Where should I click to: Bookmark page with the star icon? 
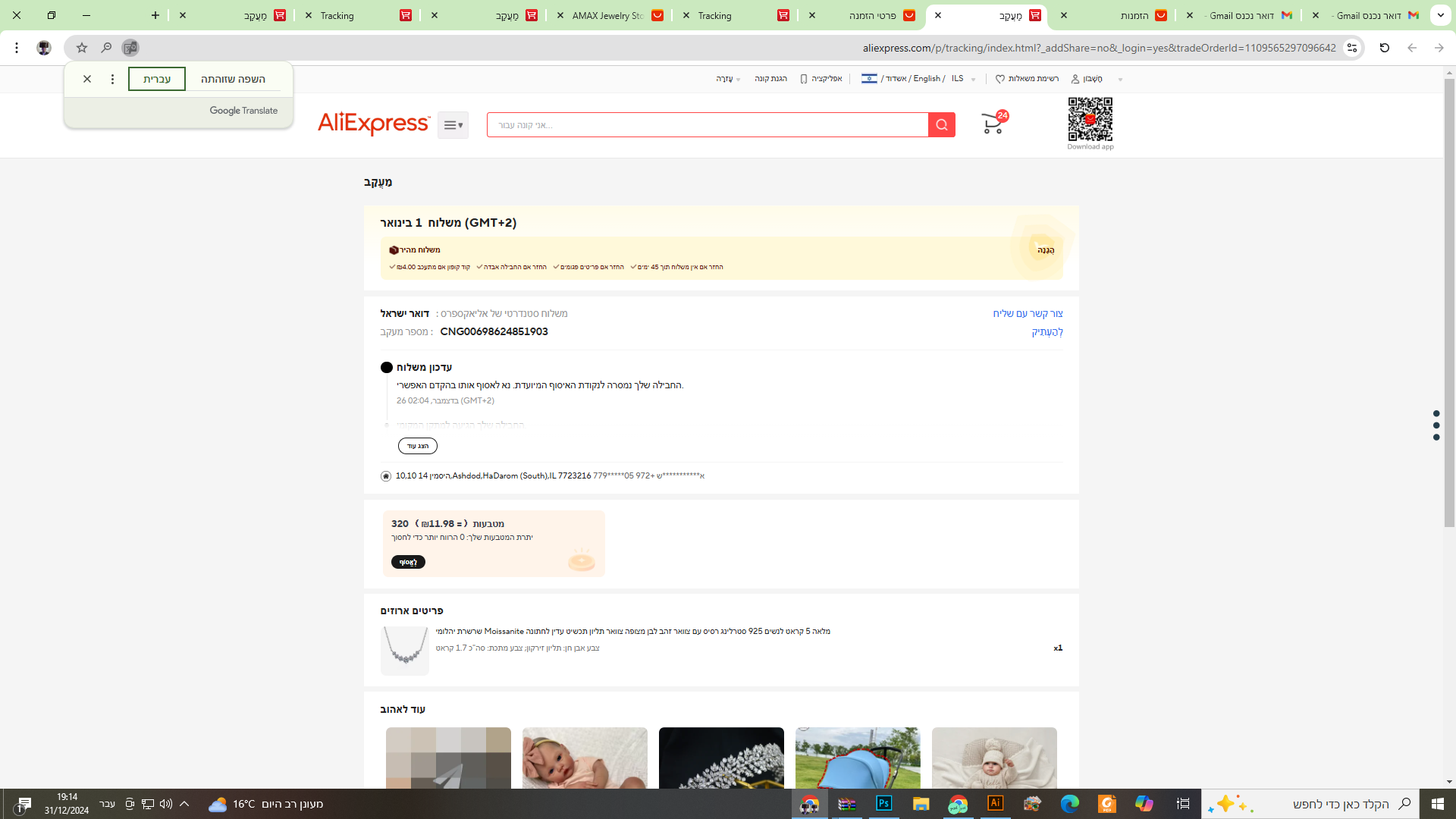(x=82, y=48)
